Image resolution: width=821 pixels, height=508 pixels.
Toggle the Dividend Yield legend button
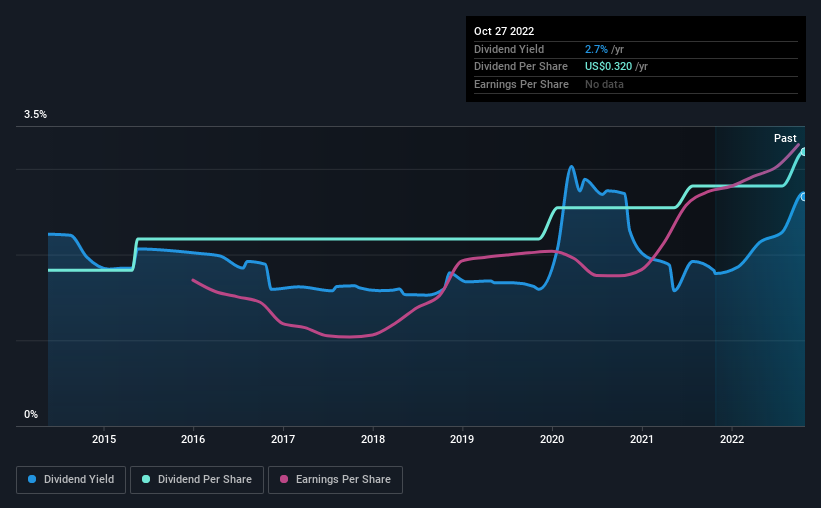(71, 480)
